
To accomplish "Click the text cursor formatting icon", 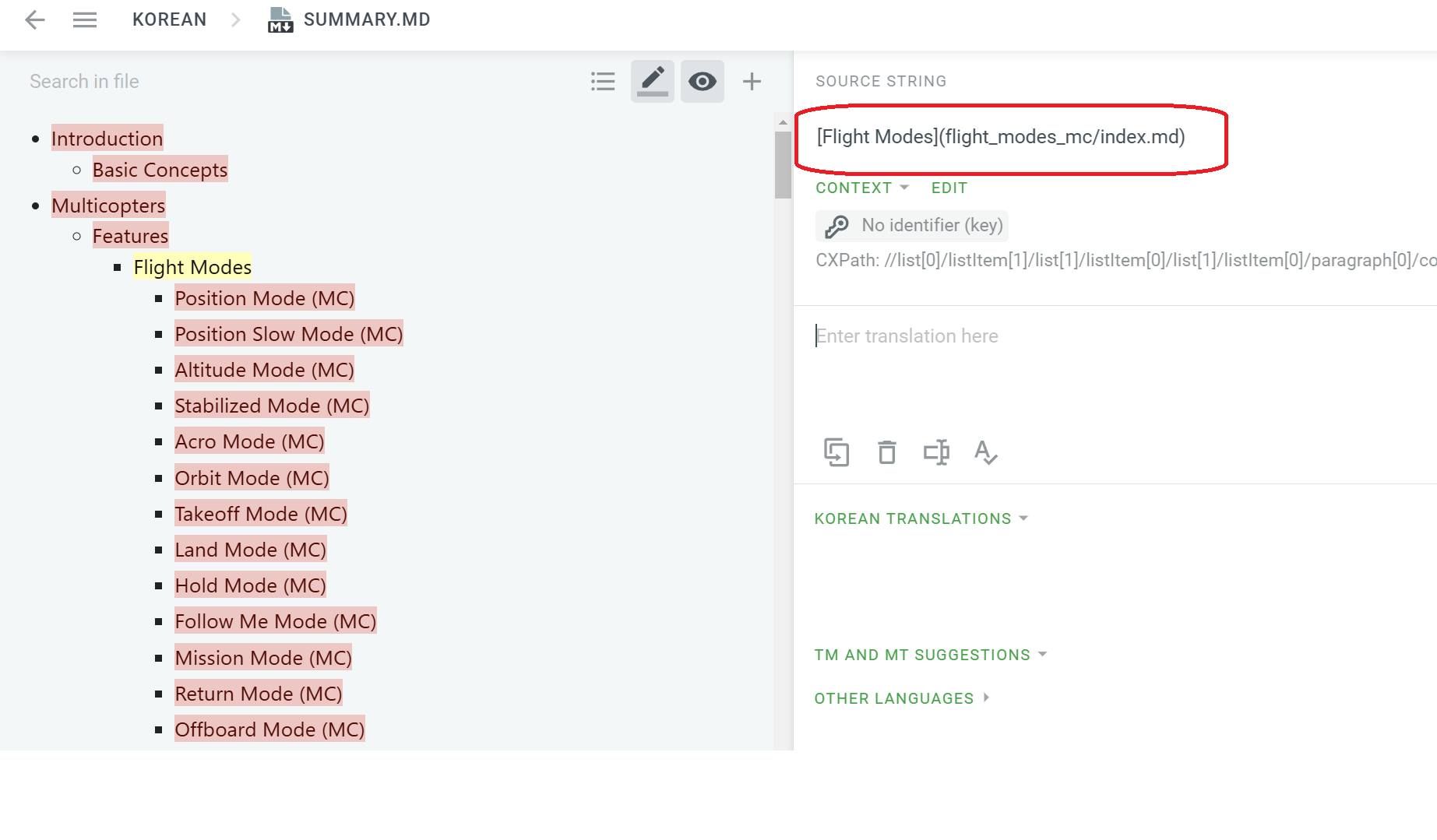I will [x=936, y=452].
